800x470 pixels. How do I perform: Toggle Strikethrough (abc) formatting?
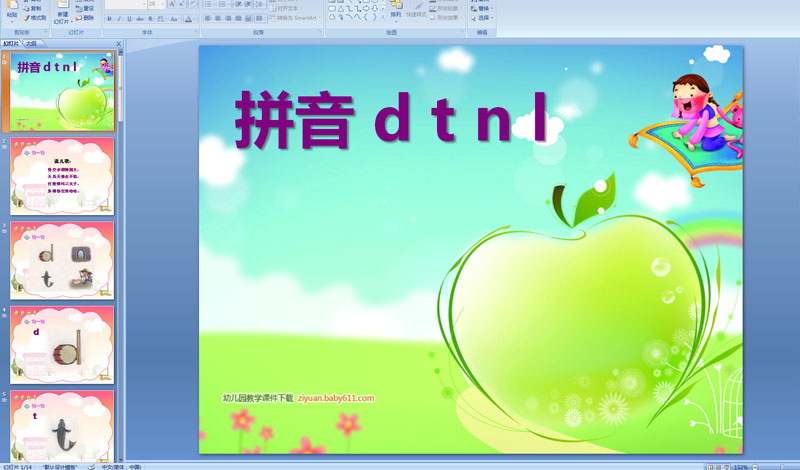click(x=140, y=19)
